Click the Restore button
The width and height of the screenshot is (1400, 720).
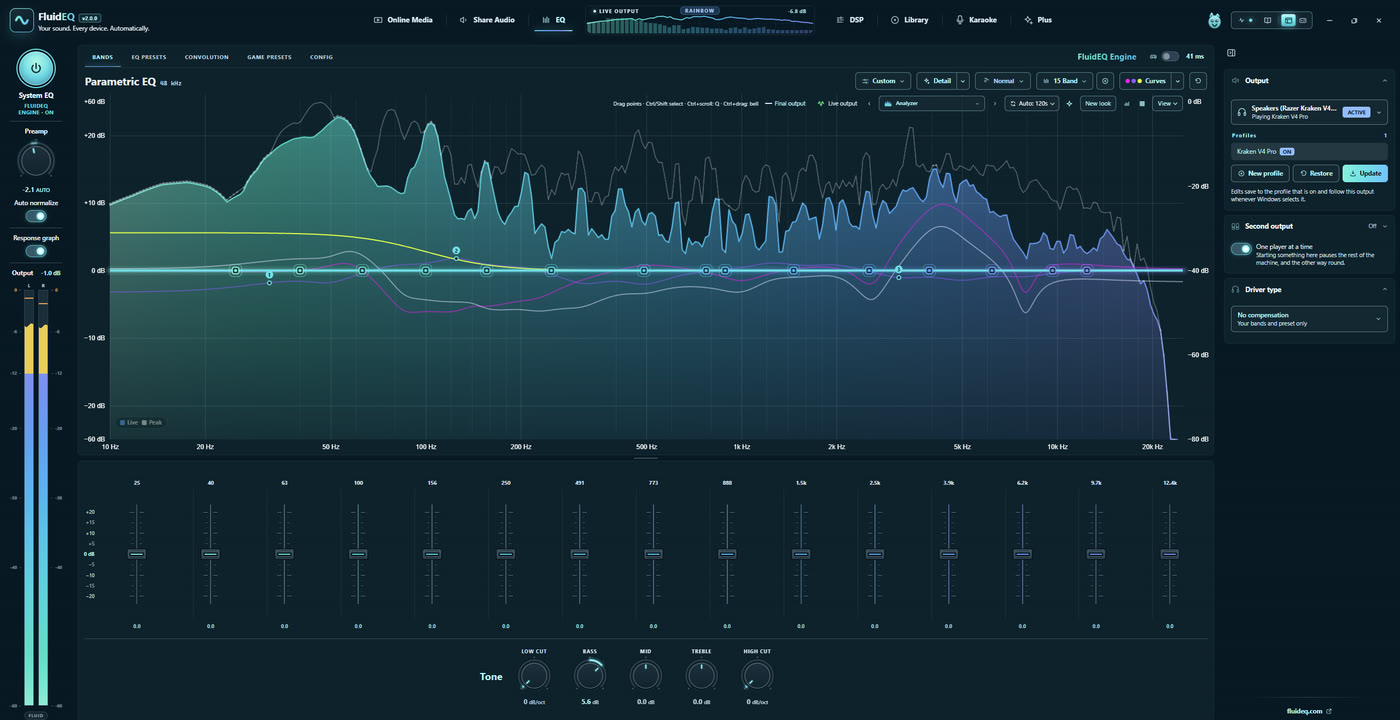pyautogui.click(x=1316, y=173)
